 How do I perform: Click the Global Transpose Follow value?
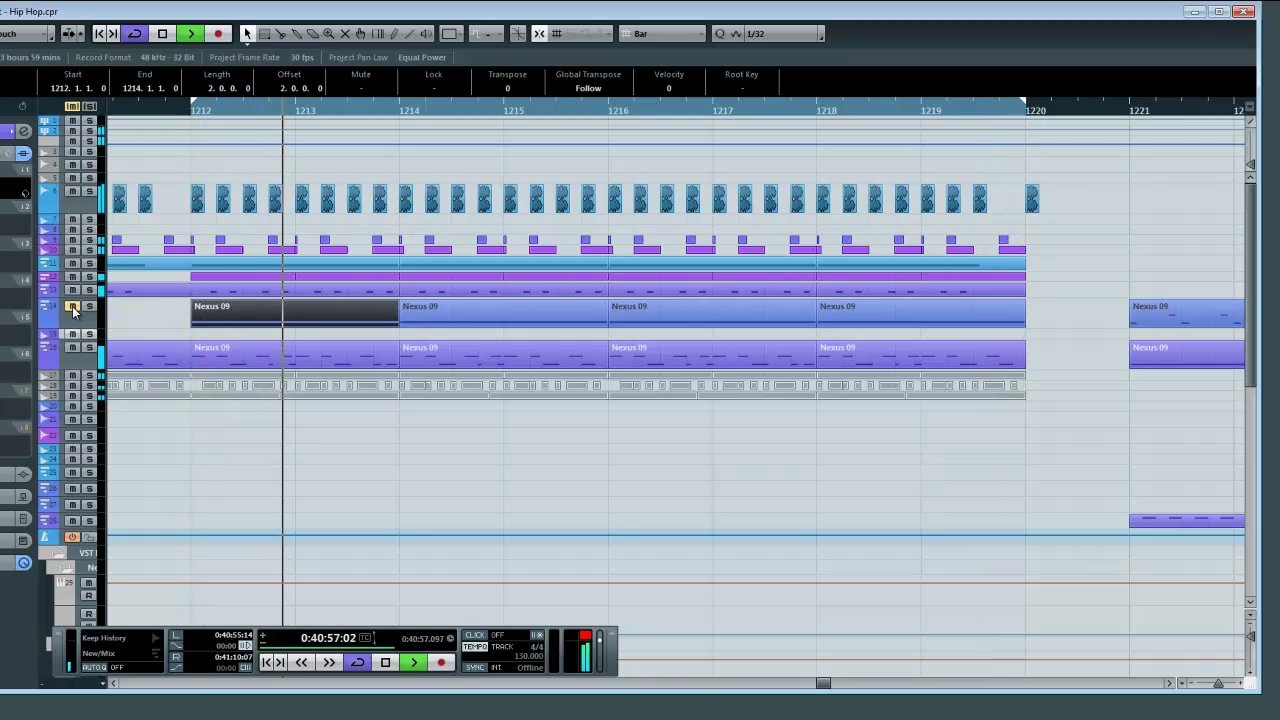pyautogui.click(x=588, y=88)
